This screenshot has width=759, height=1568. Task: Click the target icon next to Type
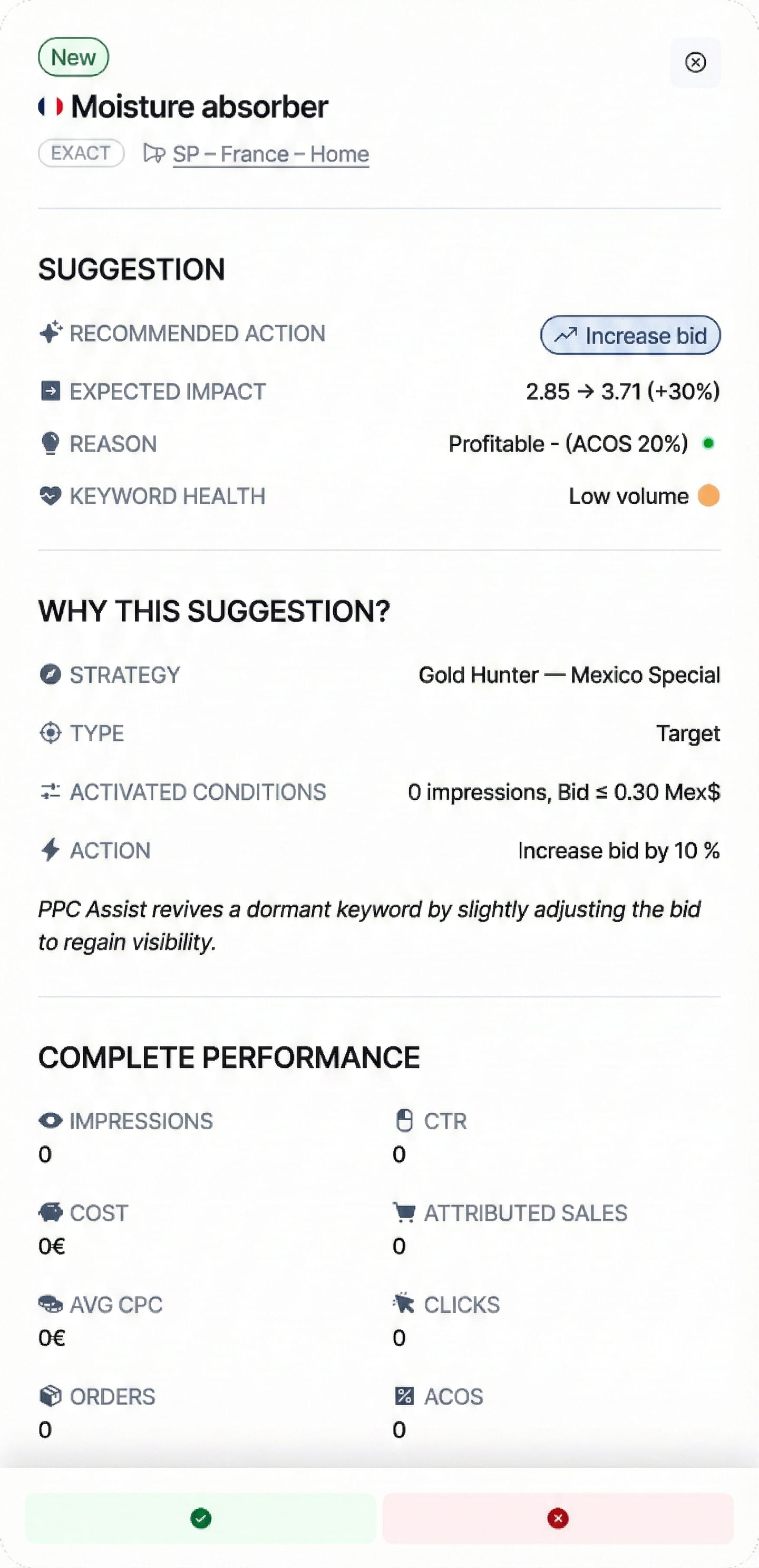tap(51, 733)
